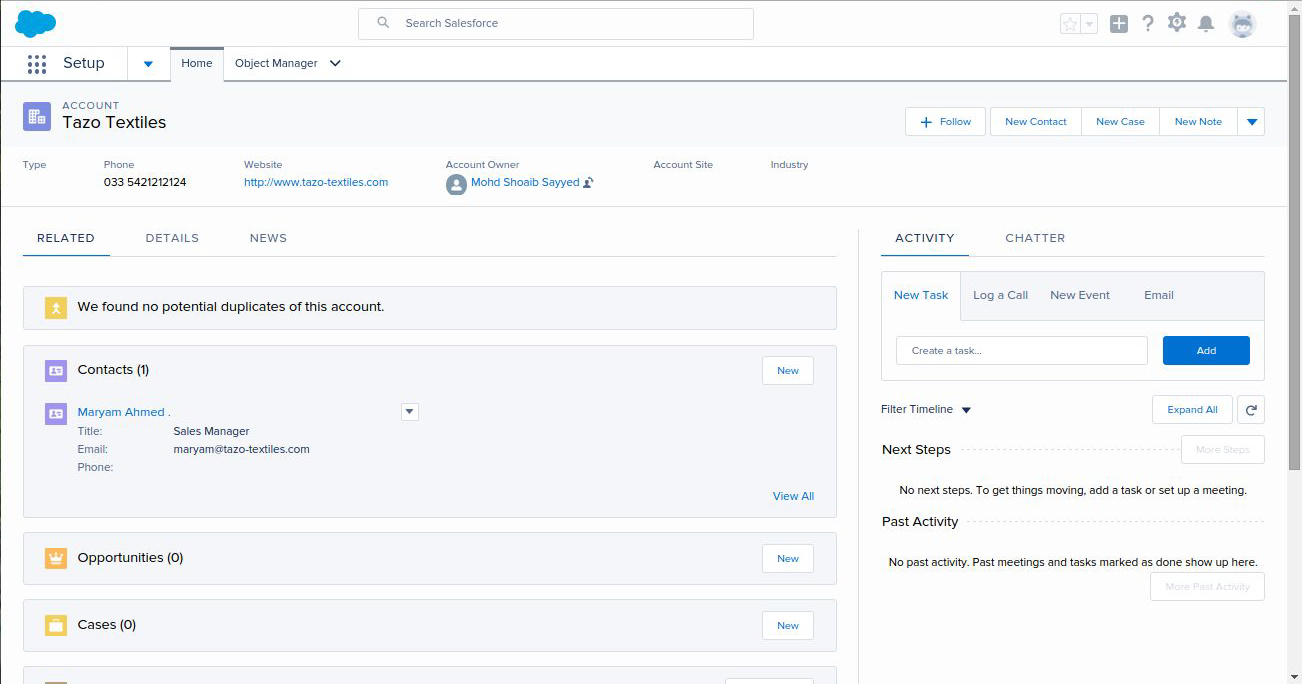Viewport: 1302px width, 684px height.
Task: Open the Opportunities (0) related list
Action: pyautogui.click(x=130, y=558)
